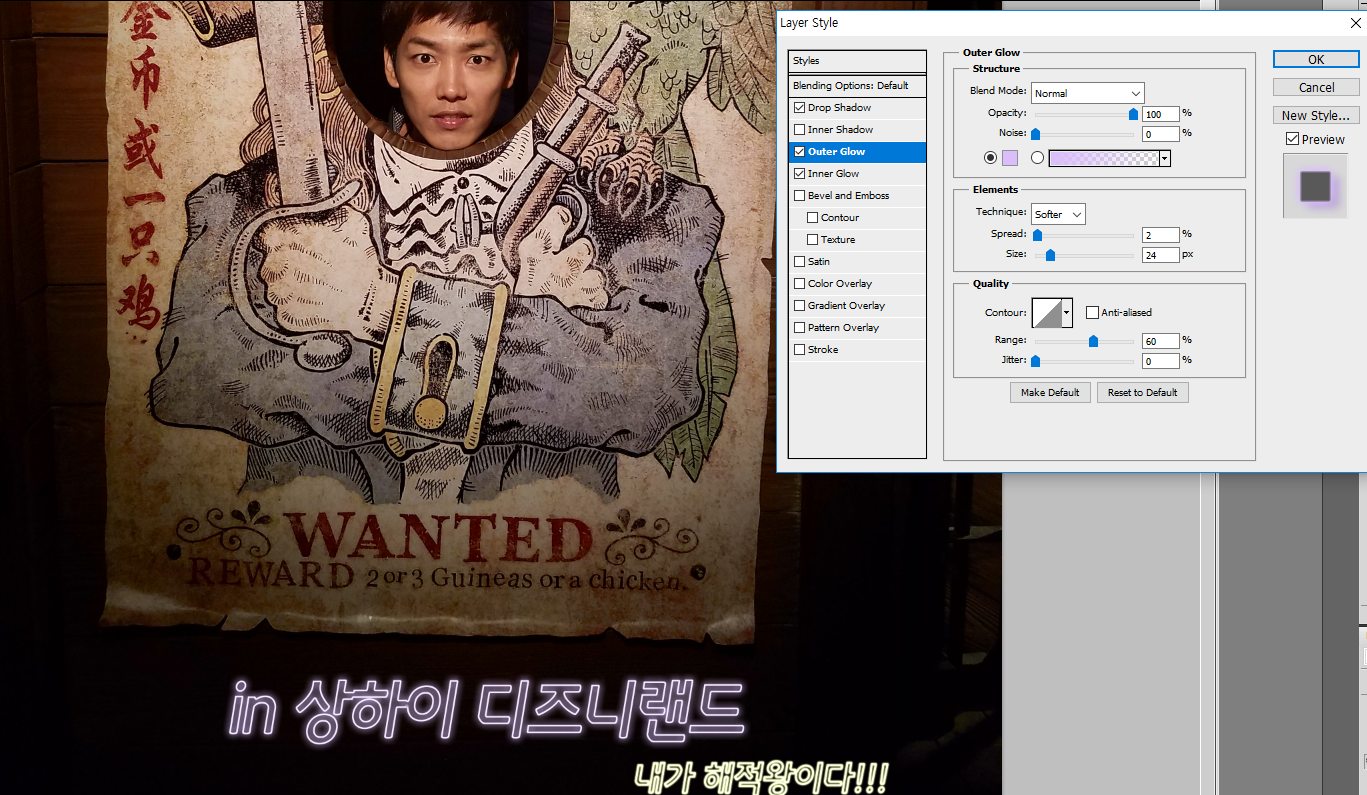The width and height of the screenshot is (1367, 795).
Task: Enable the Inner Shadow checkbox
Action: 799,130
